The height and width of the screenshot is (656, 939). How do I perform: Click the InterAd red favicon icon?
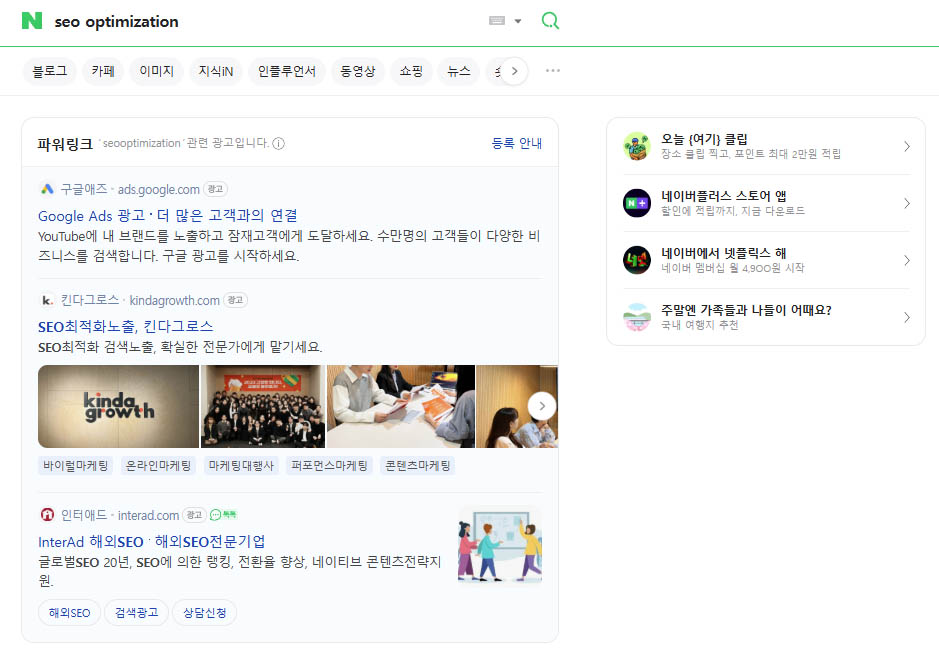coord(47,515)
